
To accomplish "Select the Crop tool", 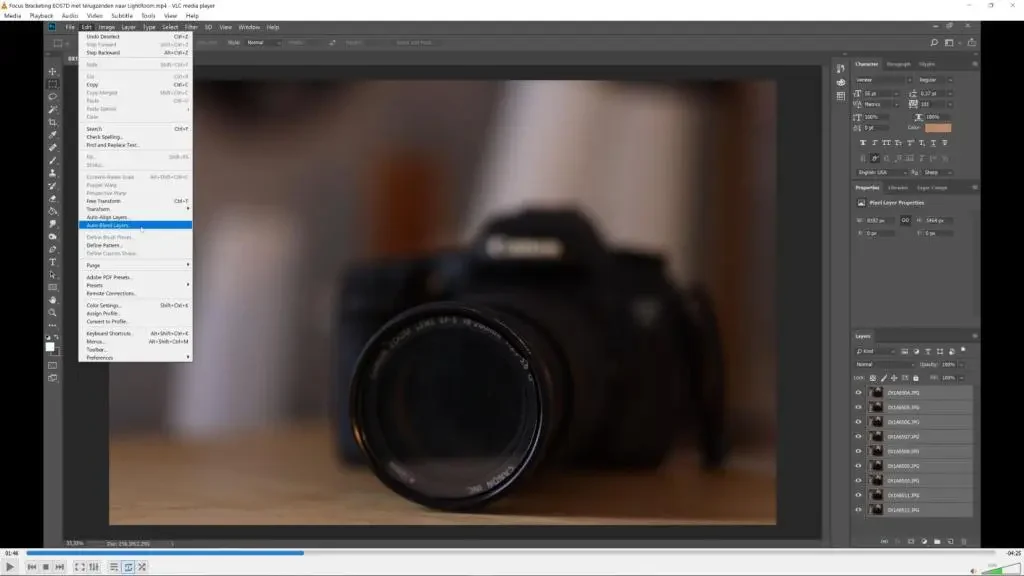I will tap(53, 122).
